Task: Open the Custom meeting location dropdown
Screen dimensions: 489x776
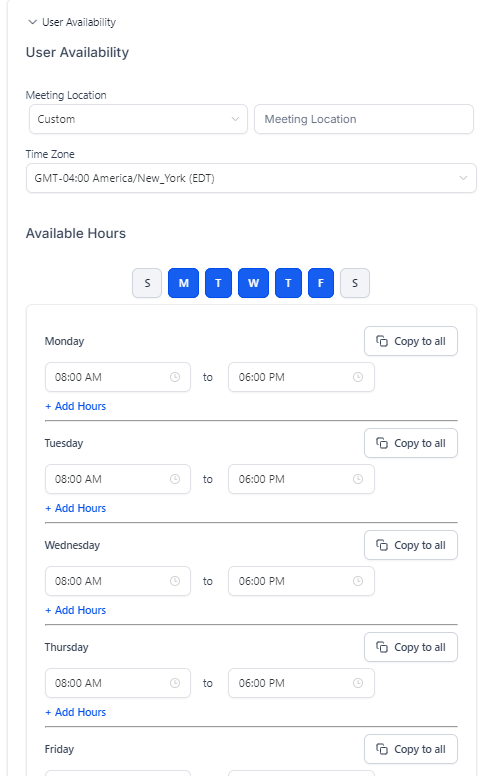Action: [138, 119]
